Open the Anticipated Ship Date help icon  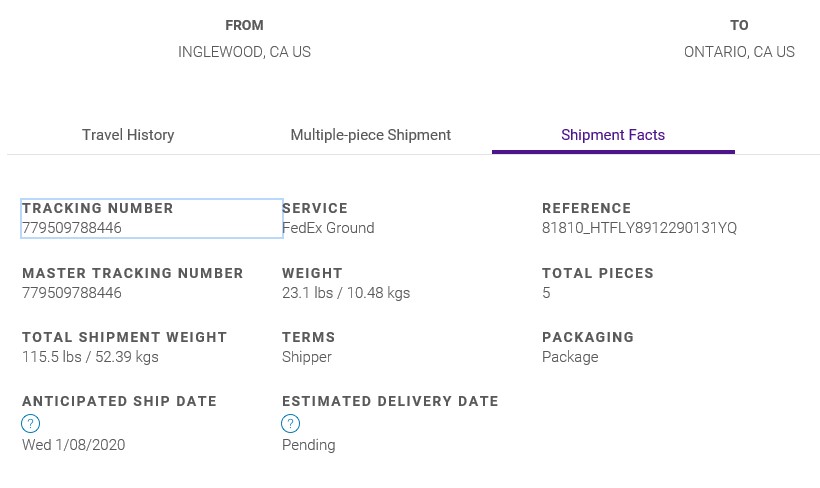(31, 424)
